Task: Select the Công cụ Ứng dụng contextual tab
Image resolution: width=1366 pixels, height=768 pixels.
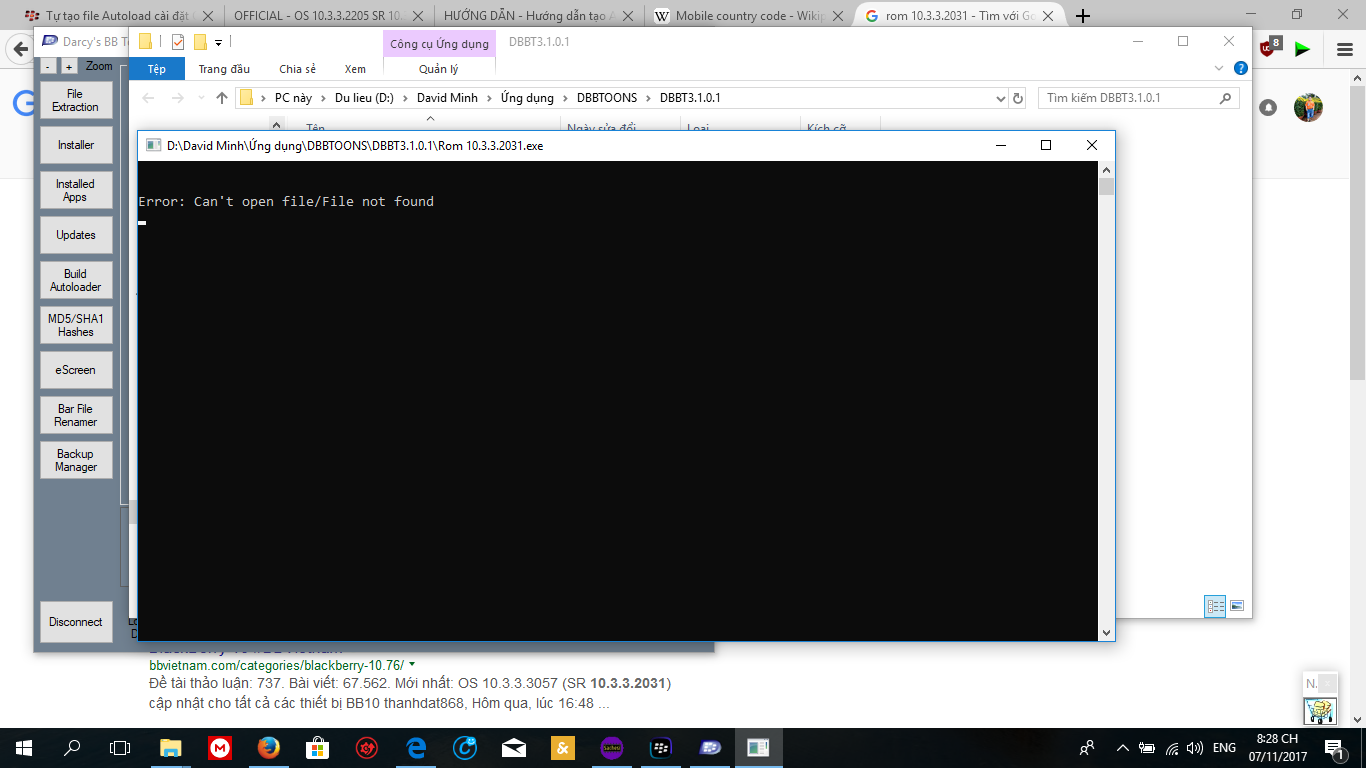Action: click(x=439, y=44)
